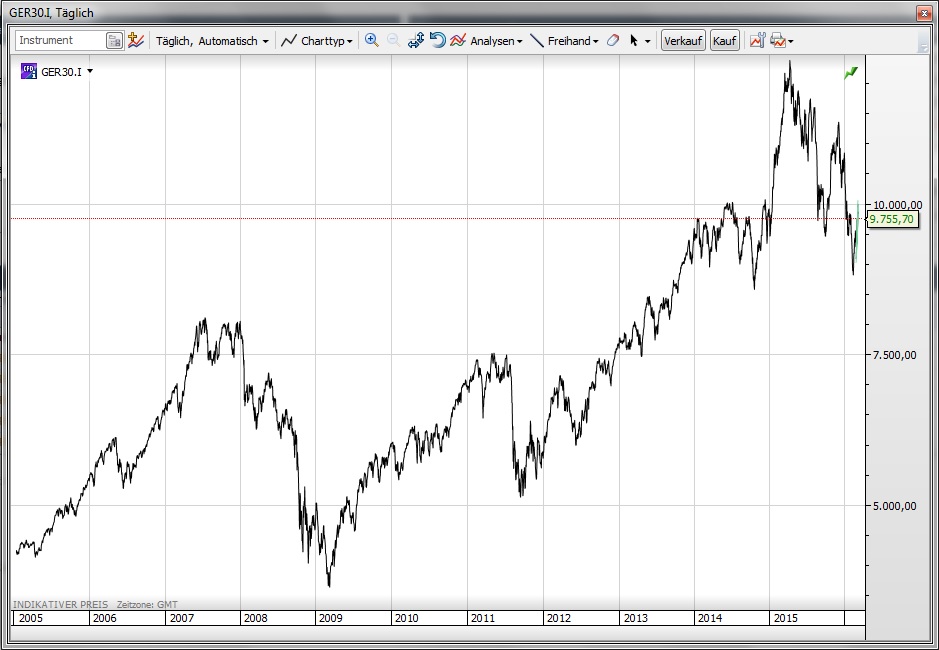Open the Analysen menu
The height and width of the screenshot is (650, 939).
tap(496, 41)
